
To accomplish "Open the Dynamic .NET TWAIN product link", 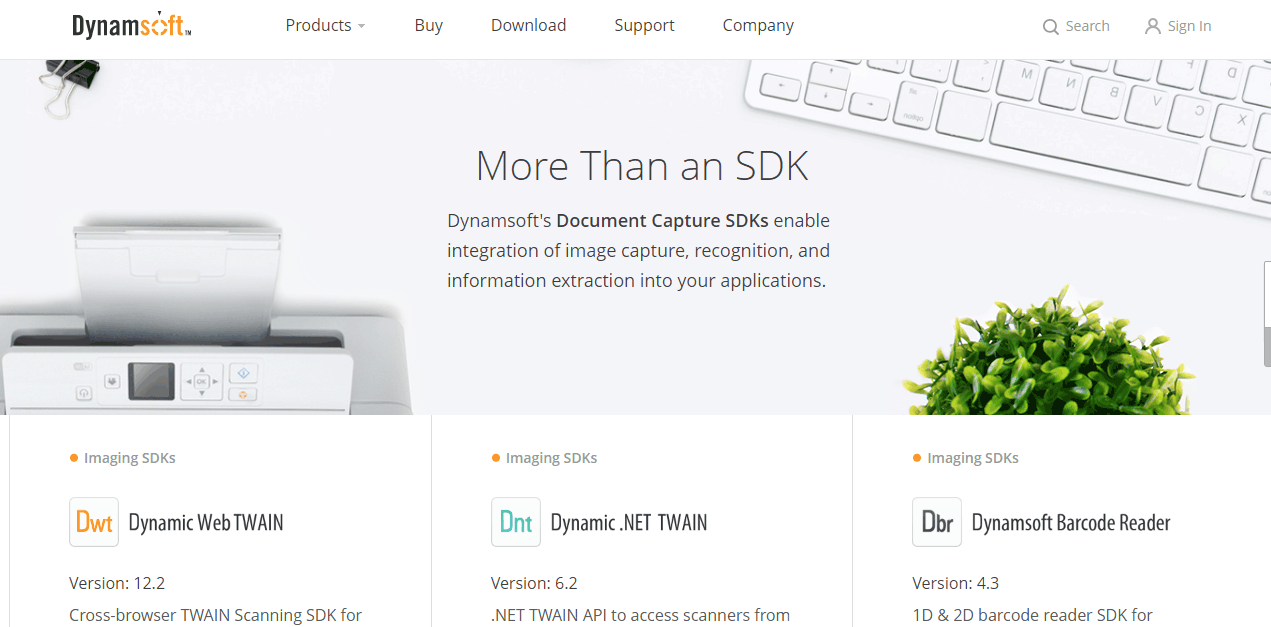I will click(629, 522).
